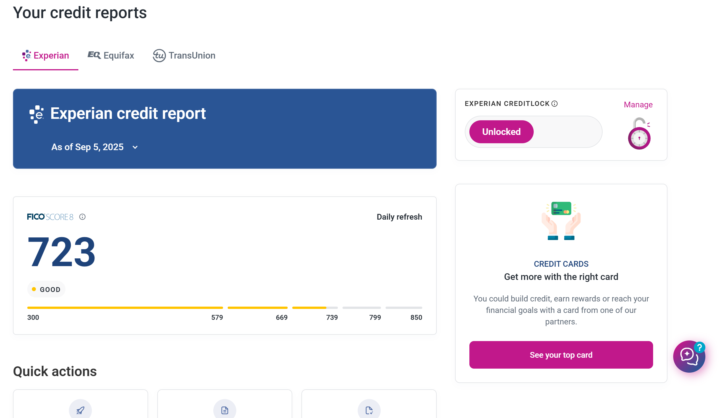
Task: Click the score bar segment ending at 739
Action: [x=315, y=308]
